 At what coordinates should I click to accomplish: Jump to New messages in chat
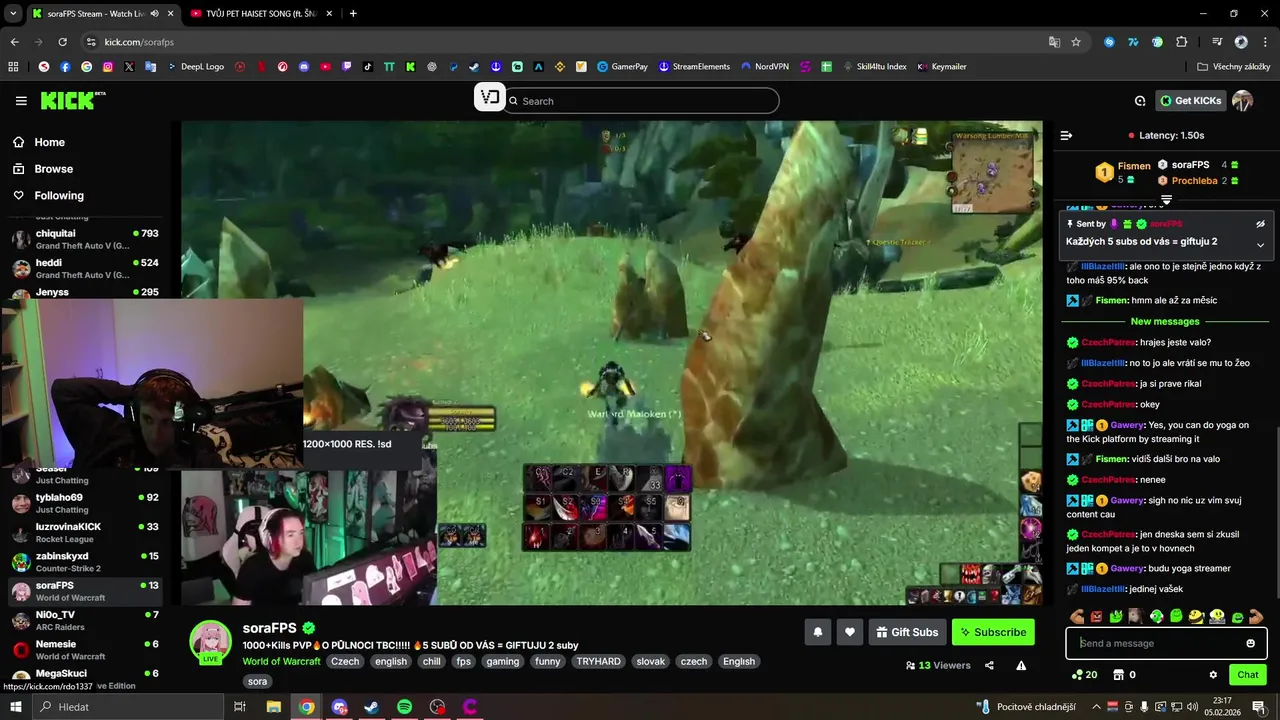pyautogui.click(x=1164, y=322)
